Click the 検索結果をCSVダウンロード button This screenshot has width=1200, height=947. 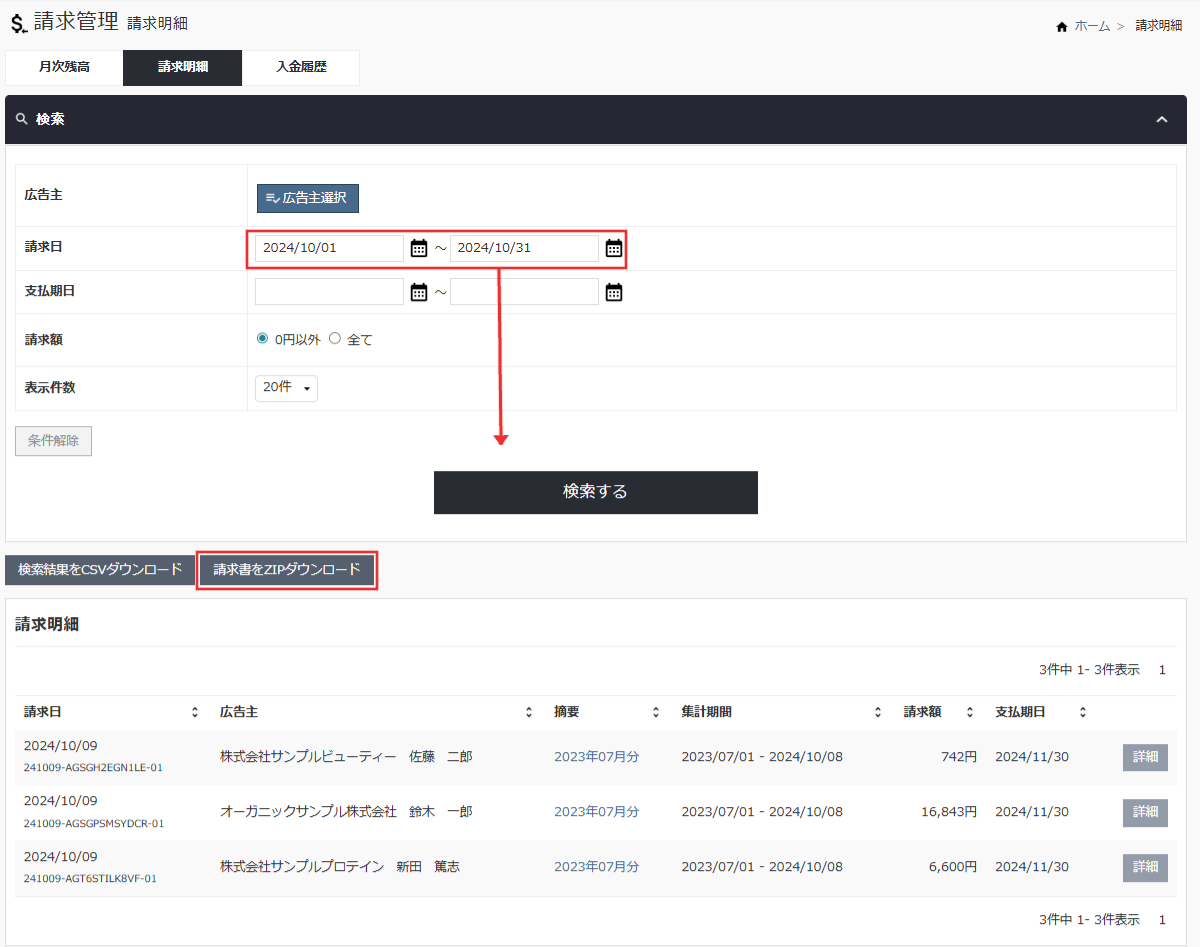pyautogui.click(x=100, y=570)
